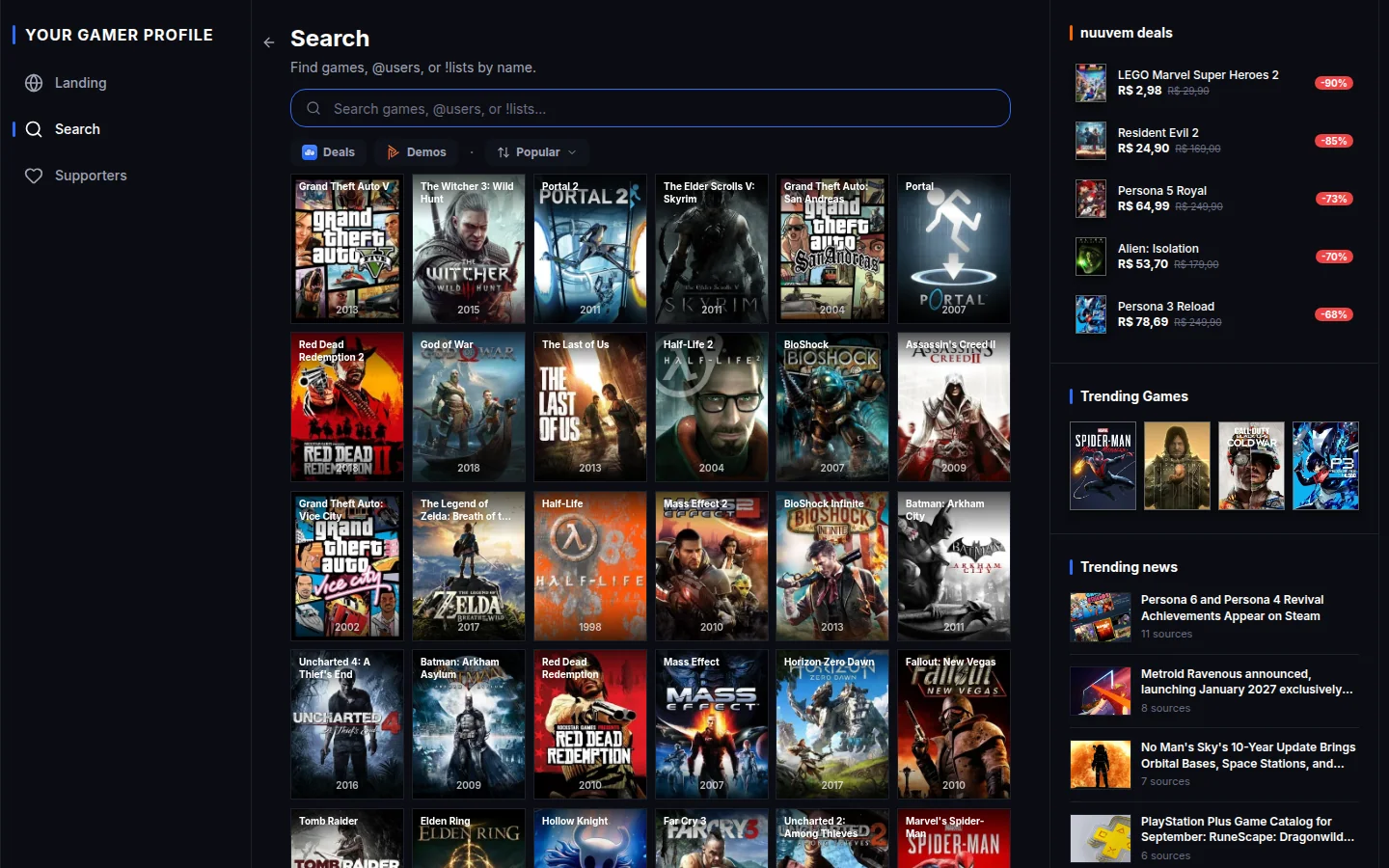The height and width of the screenshot is (868, 1389).
Task: Open trending Spider-Man Miles Morales thumbnail
Action: (x=1103, y=466)
